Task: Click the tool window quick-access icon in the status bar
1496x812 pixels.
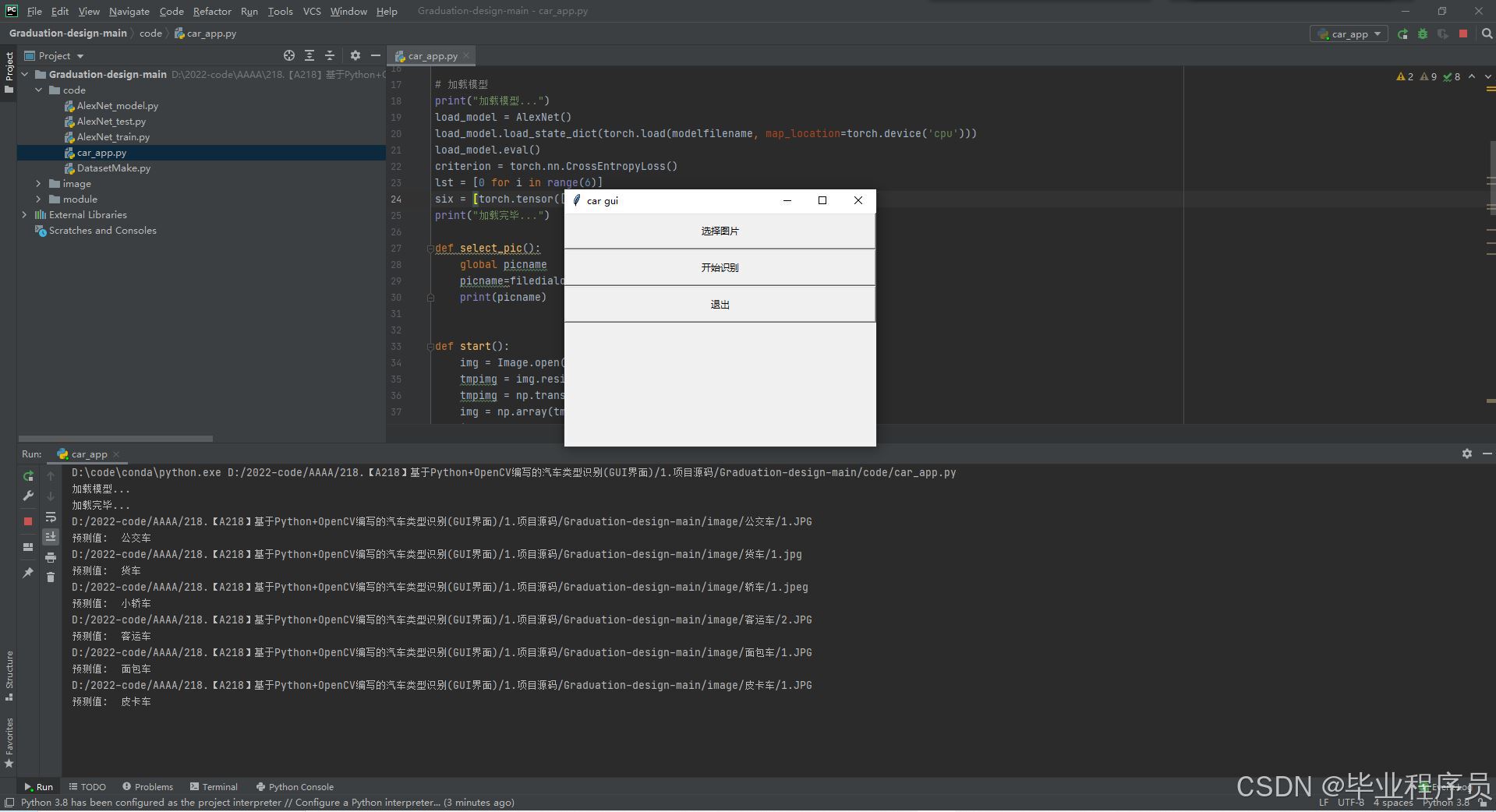Action: tap(9, 803)
